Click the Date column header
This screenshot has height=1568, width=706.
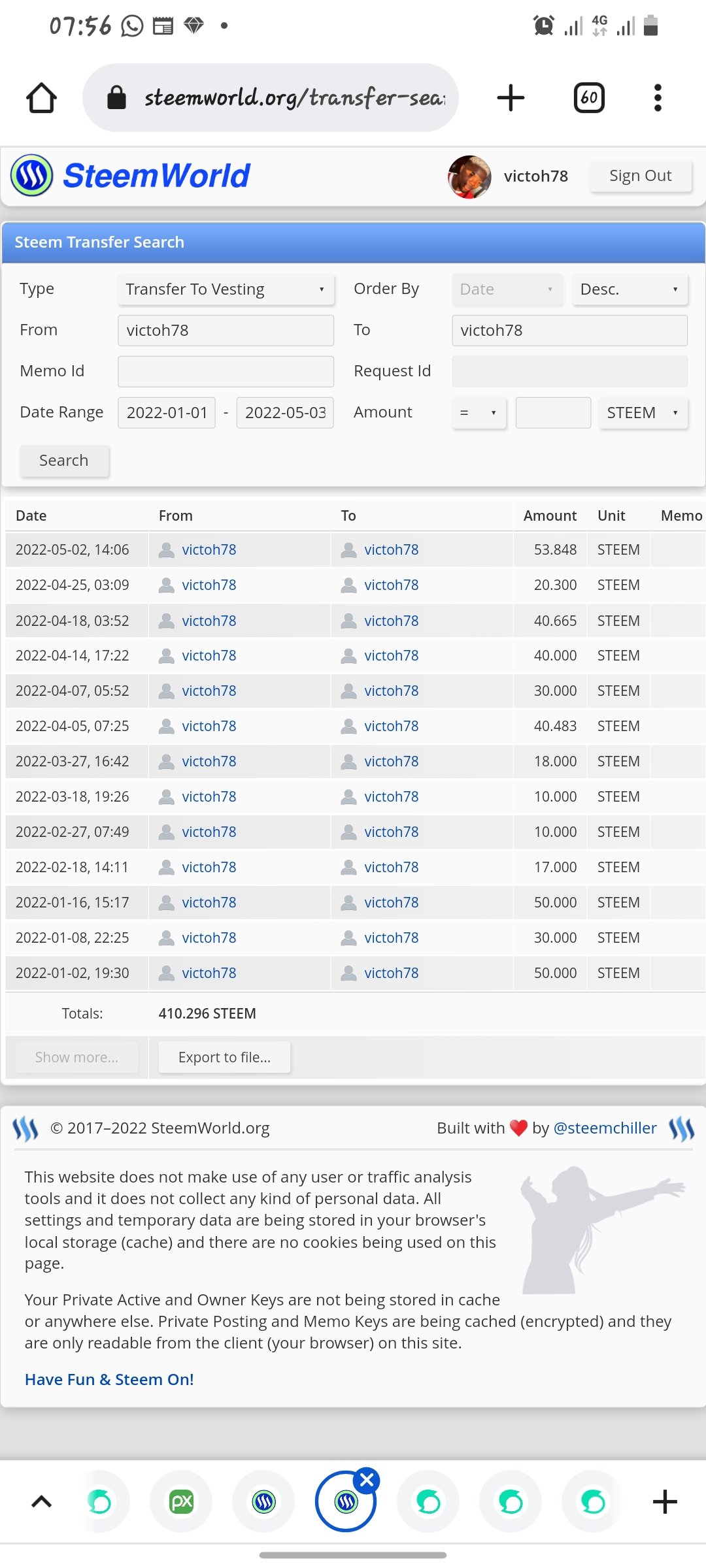31,516
